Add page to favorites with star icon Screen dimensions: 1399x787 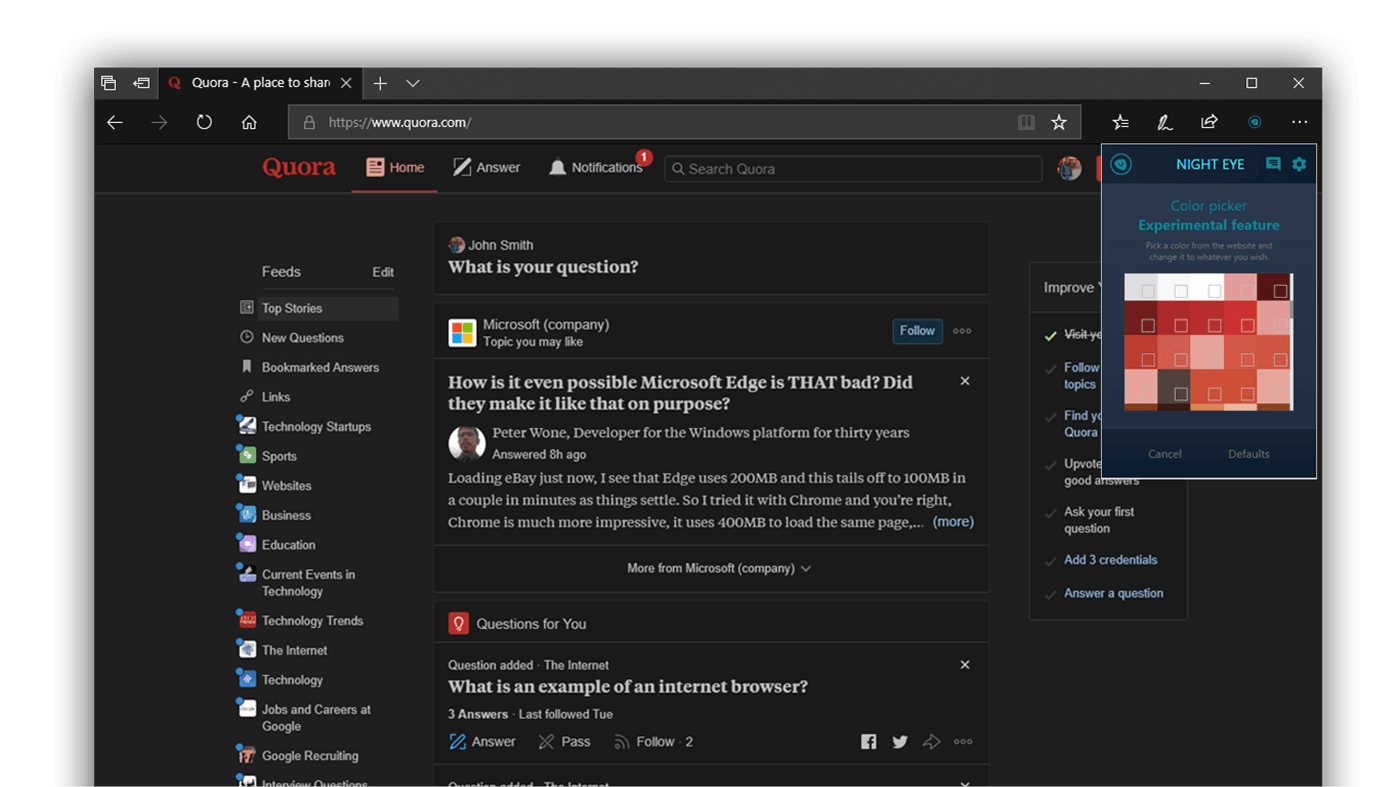(x=1059, y=122)
